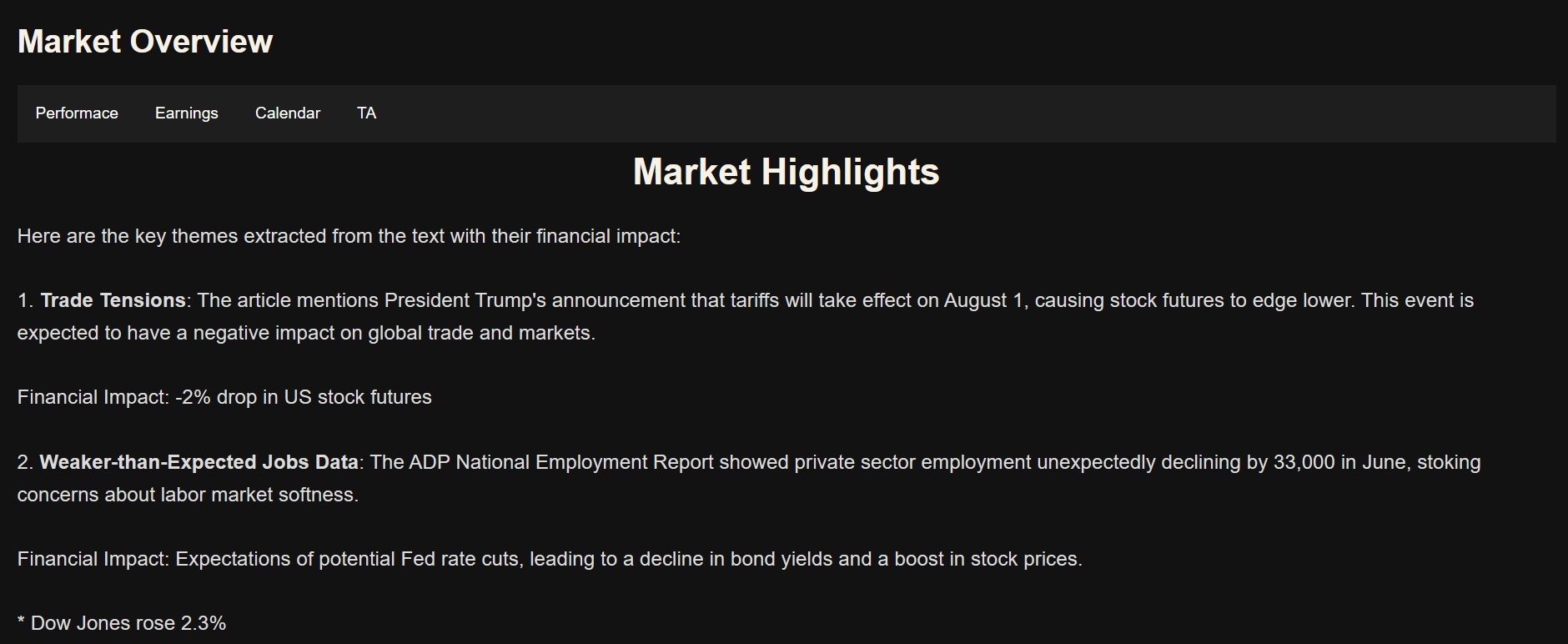Open the Calendar tab
Screen dimensions: 1568x644
tap(288, 113)
